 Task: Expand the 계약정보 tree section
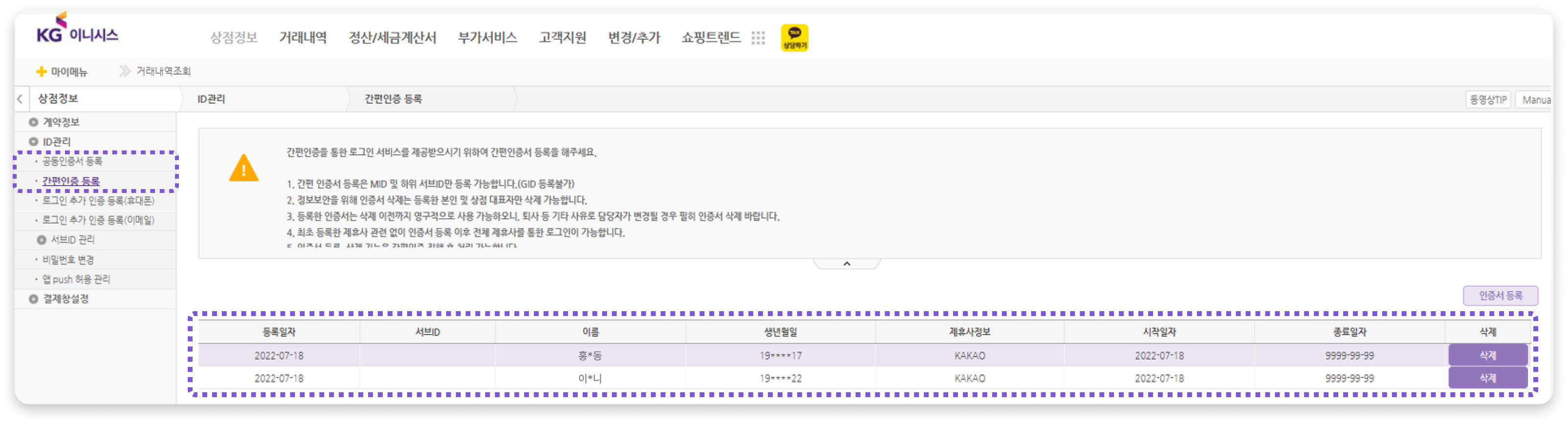click(x=33, y=122)
